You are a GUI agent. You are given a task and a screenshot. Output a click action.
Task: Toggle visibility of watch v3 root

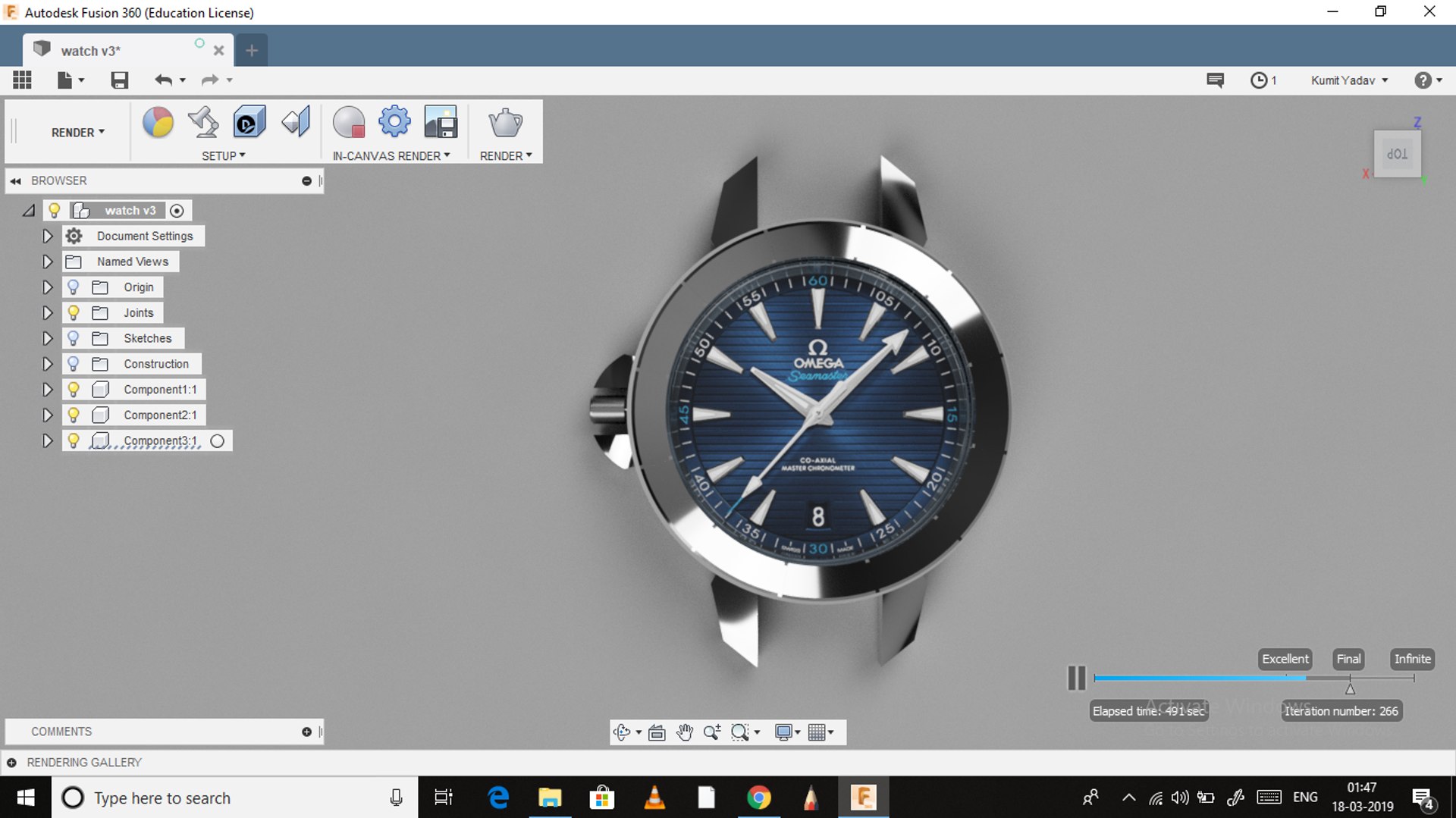click(55, 210)
